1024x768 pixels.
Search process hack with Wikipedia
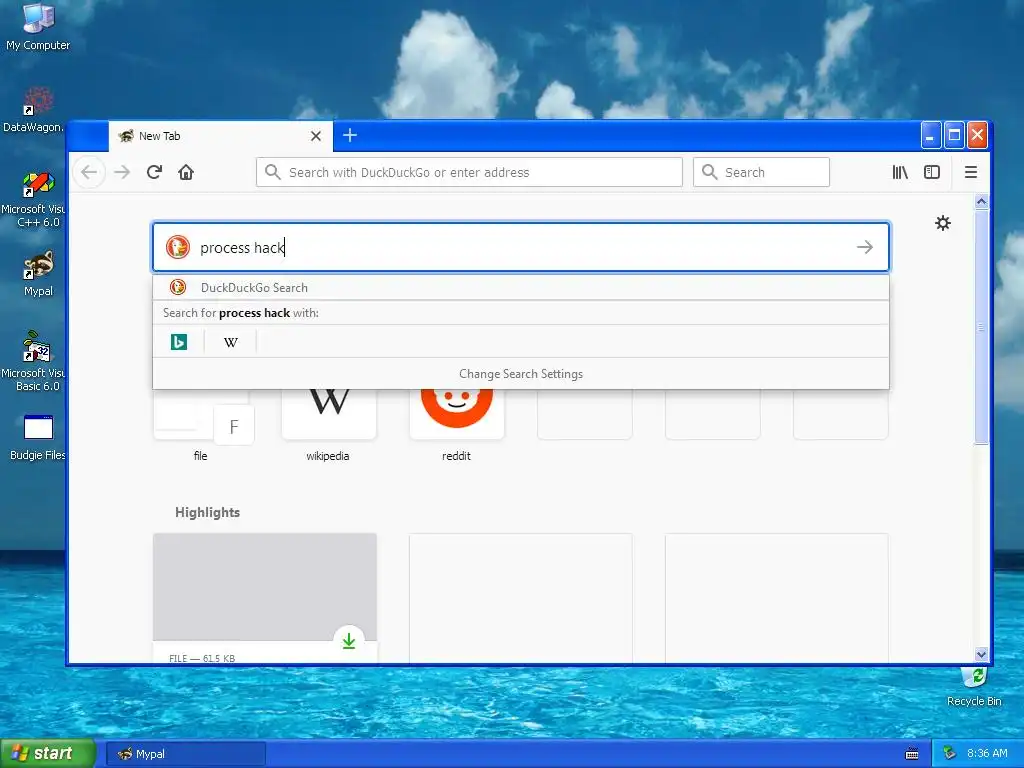coord(231,342)
